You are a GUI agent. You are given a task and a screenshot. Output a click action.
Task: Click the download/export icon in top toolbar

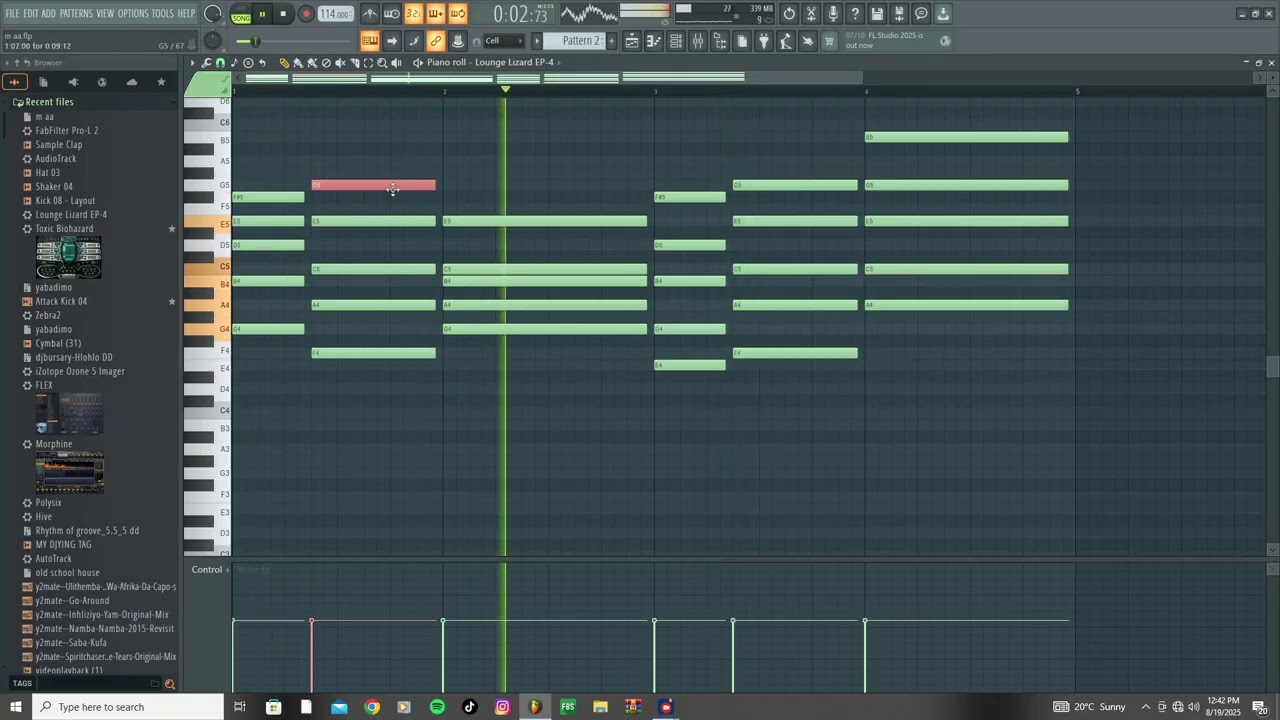click(x=943, y=14)
